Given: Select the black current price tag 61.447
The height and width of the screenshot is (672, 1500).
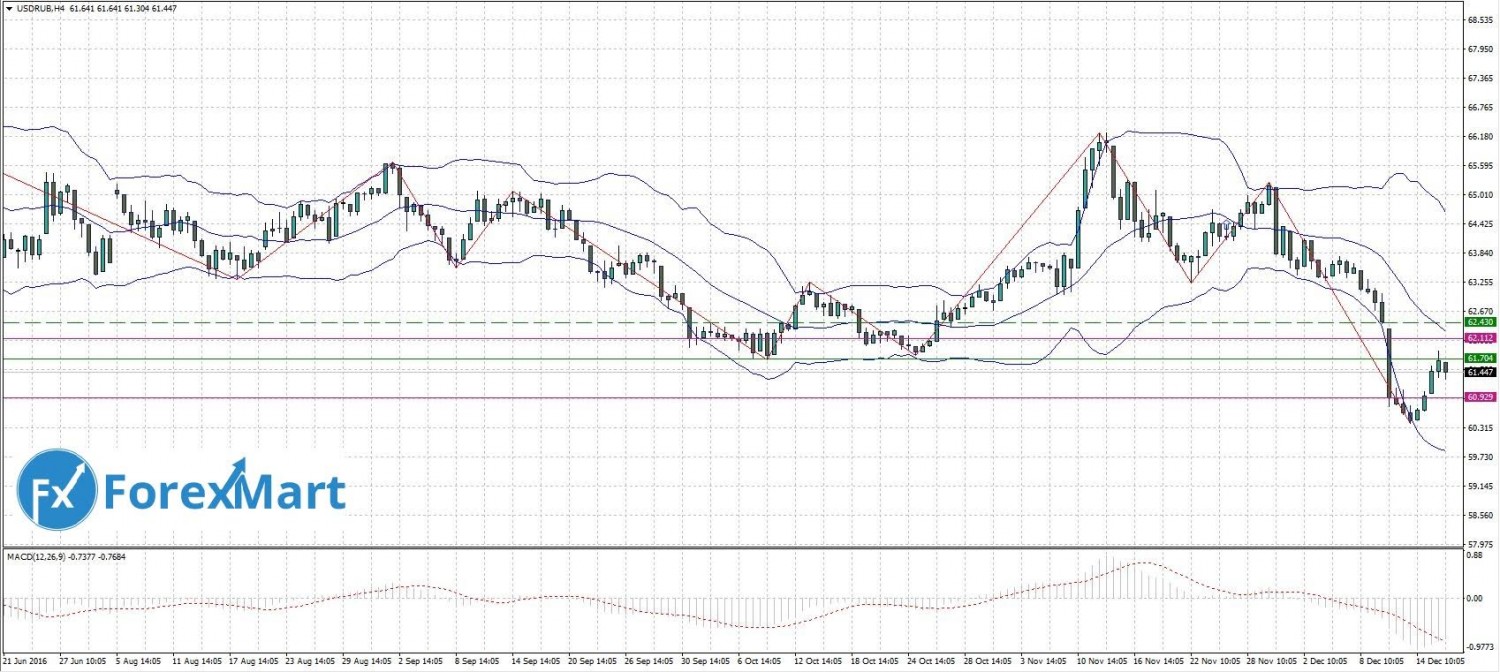Looking at the screenshot, I should point(1479,372).
